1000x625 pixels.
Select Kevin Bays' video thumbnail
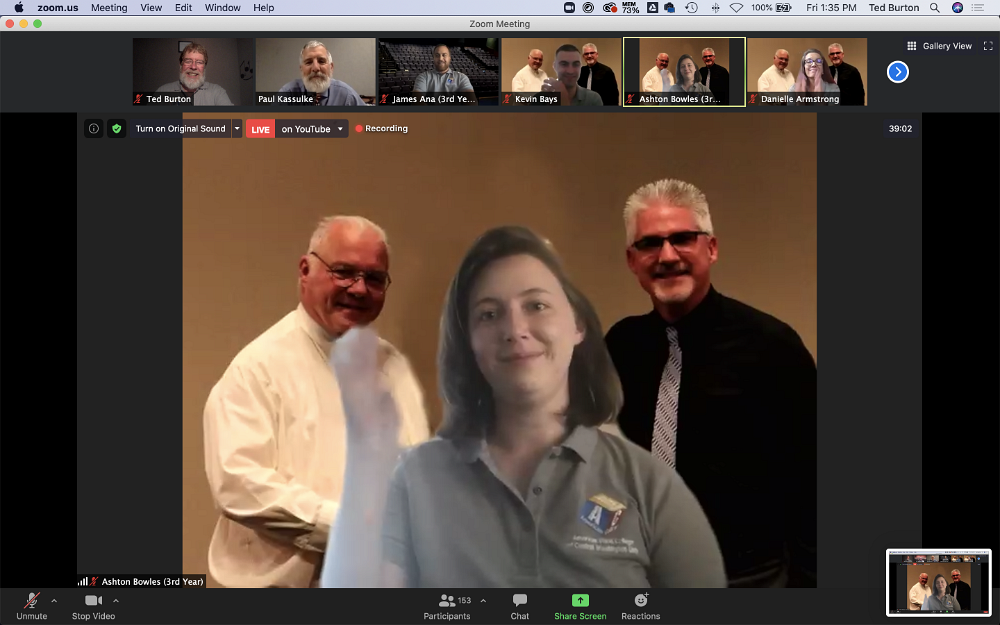click(x=561, y=71)
